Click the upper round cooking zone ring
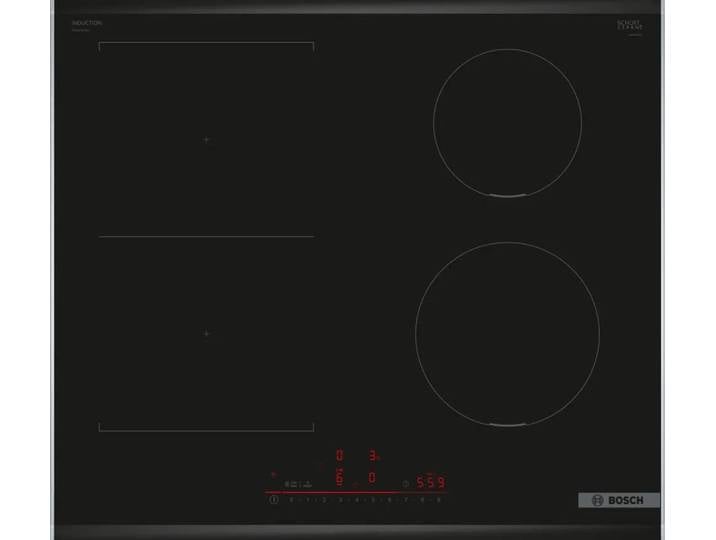716x540 pixels. [x=507, y=123]
